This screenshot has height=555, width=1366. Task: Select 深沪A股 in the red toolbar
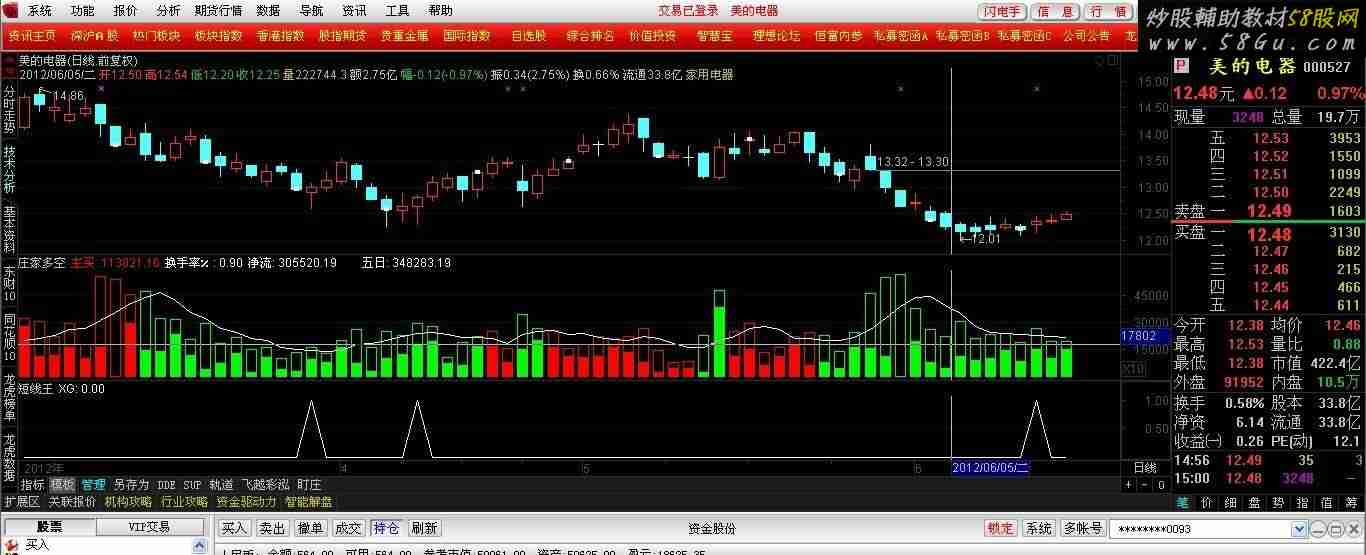point(94,35)
